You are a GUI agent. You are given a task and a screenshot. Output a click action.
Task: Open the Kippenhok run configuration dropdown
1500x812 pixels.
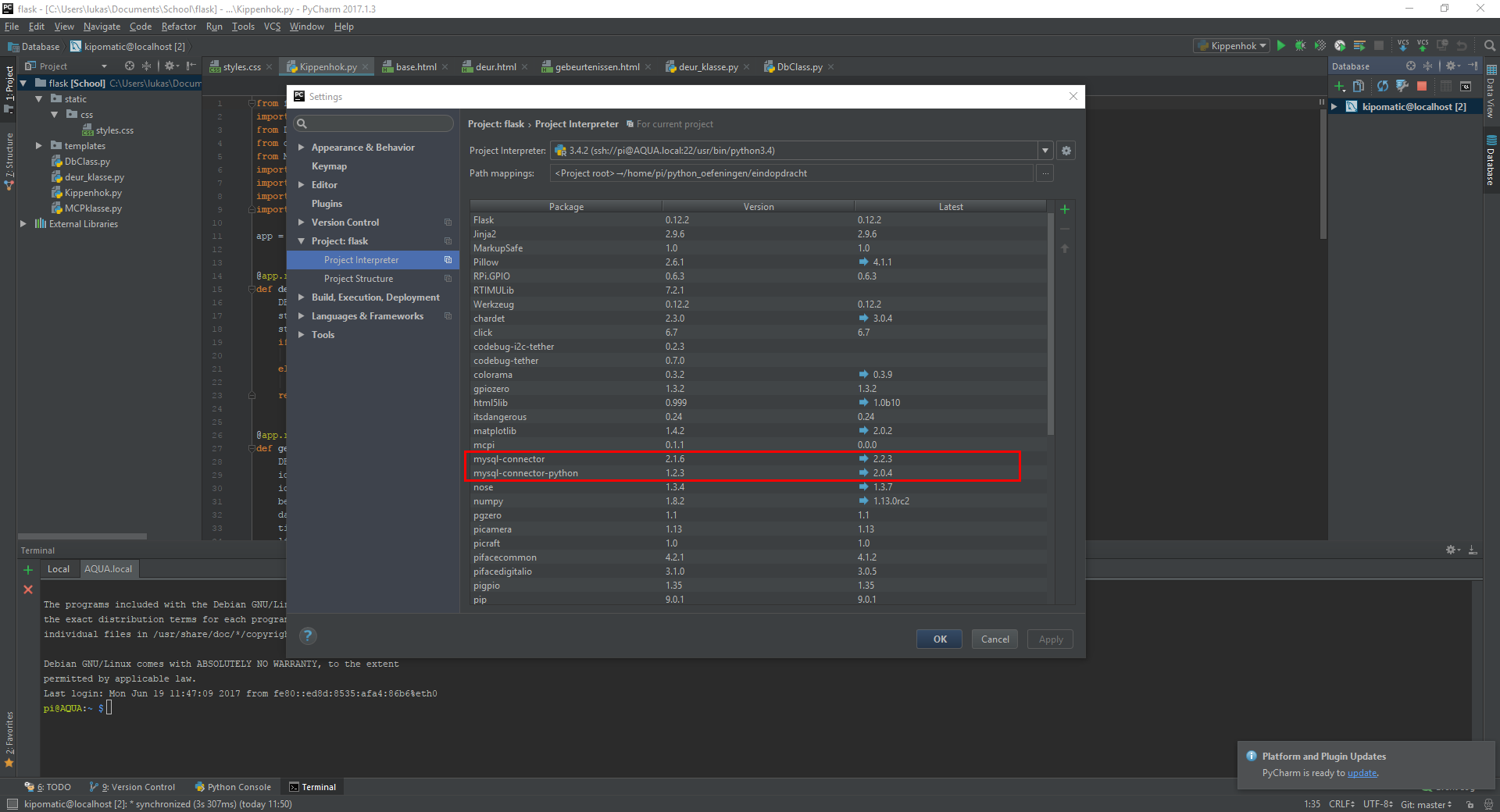coord(1232,46)
